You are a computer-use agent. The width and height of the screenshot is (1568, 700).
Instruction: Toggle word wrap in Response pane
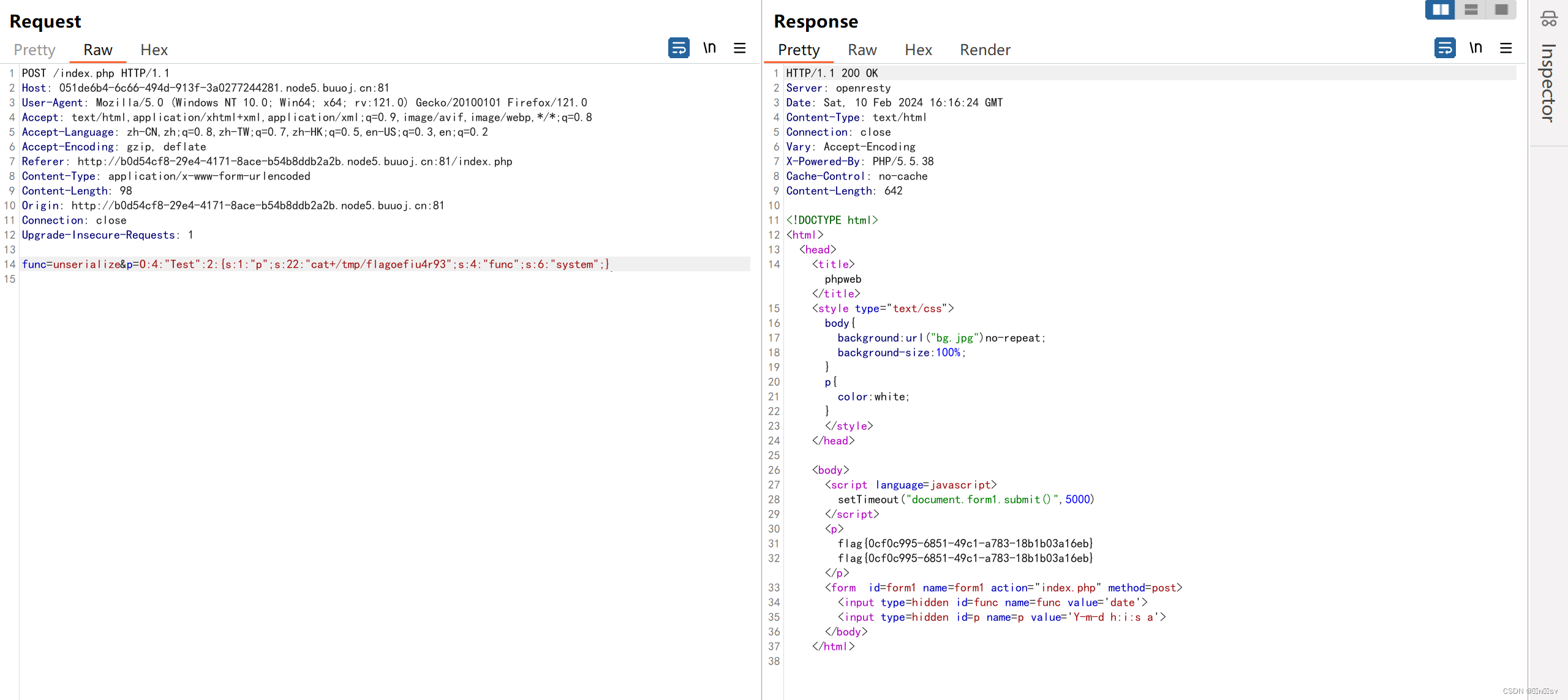point(1445,48)
